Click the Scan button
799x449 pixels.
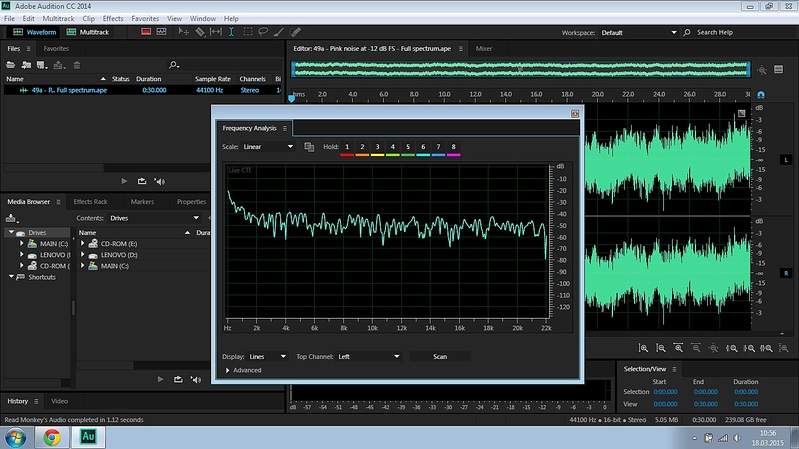[x=440, y=357]
